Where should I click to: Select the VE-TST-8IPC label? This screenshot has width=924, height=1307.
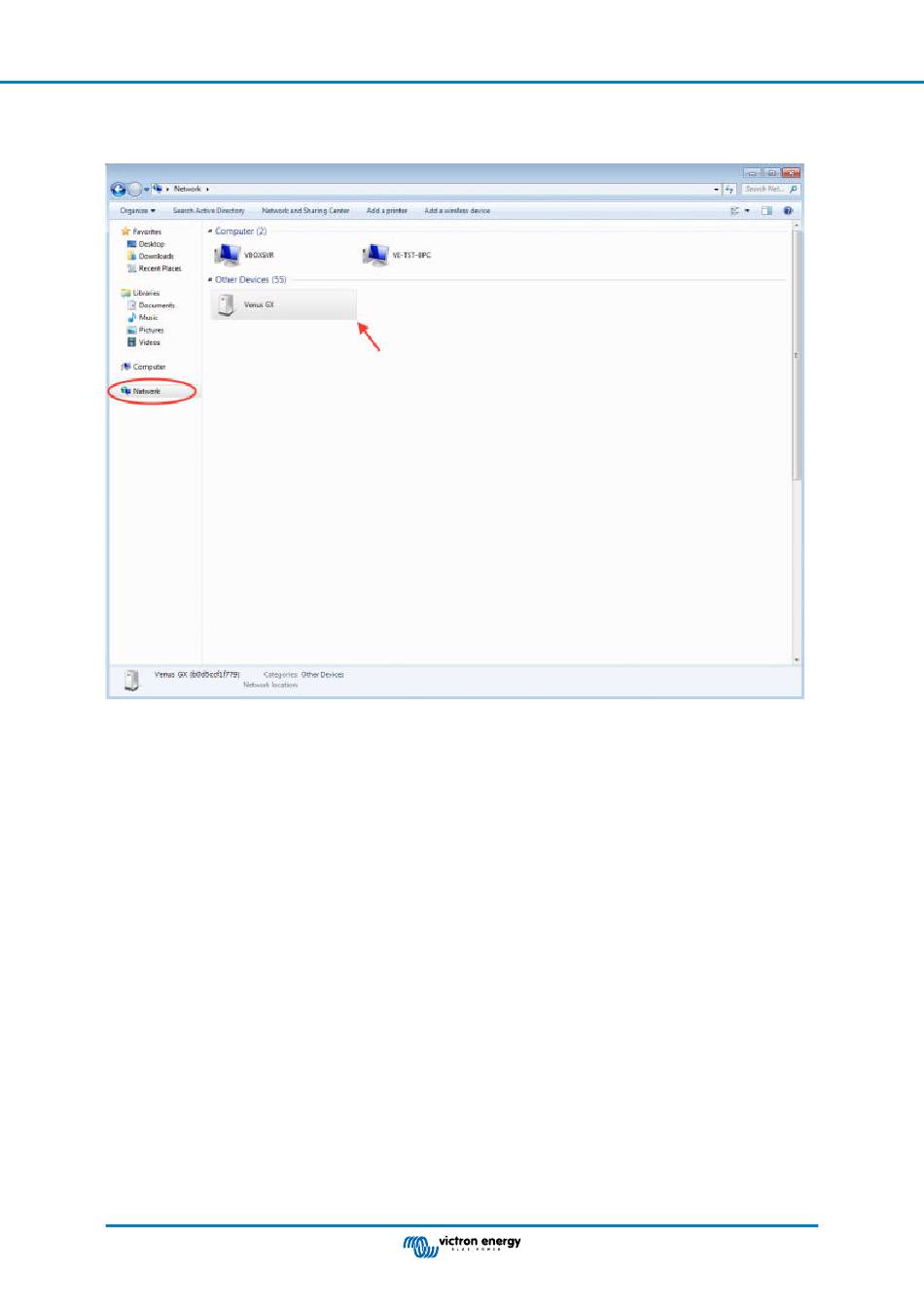(411, 256)
